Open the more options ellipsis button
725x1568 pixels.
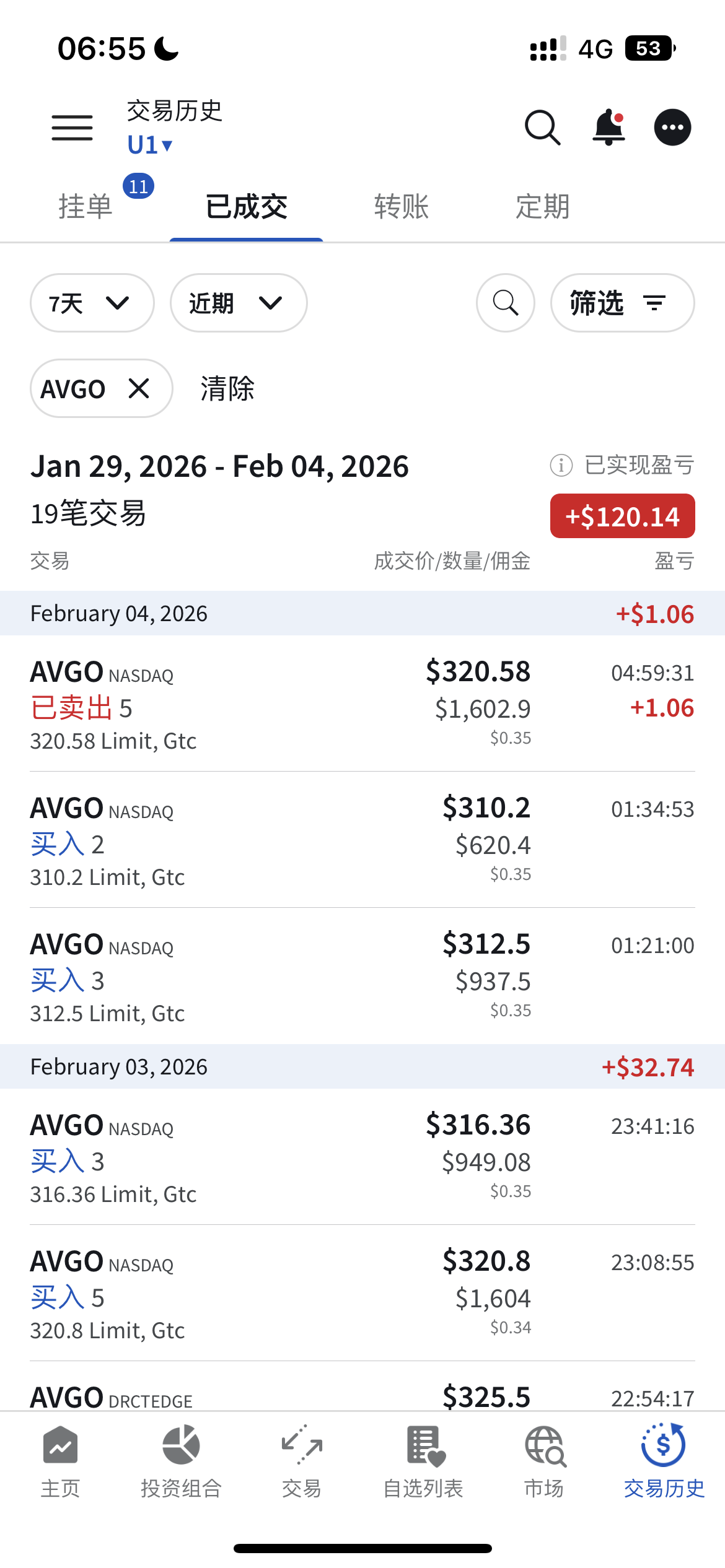[672, 128]
